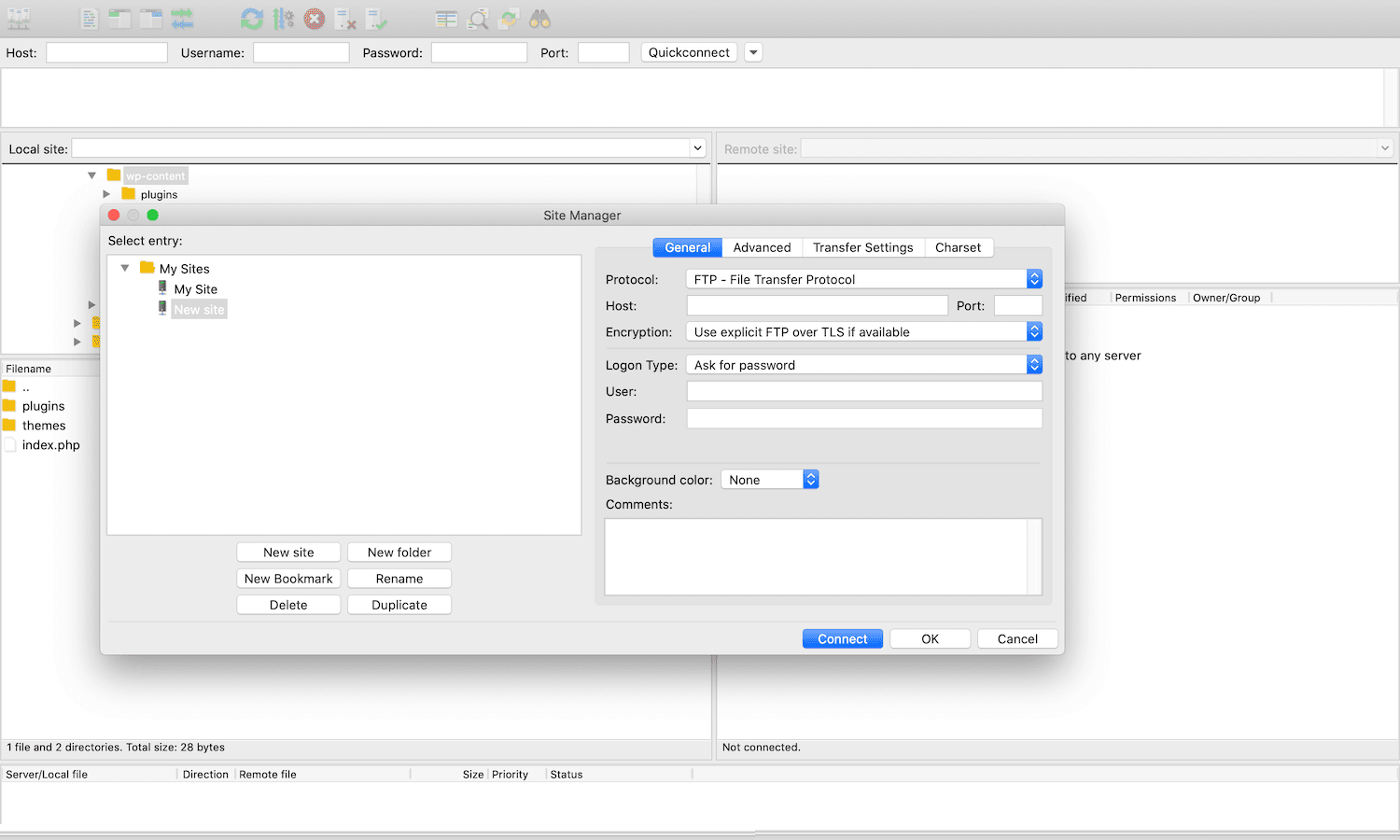Image resolution: width=1400 pixels, height=840 pixels.
Task: Open the Protocol dropdown
Action: click(x=1032, y=278)
